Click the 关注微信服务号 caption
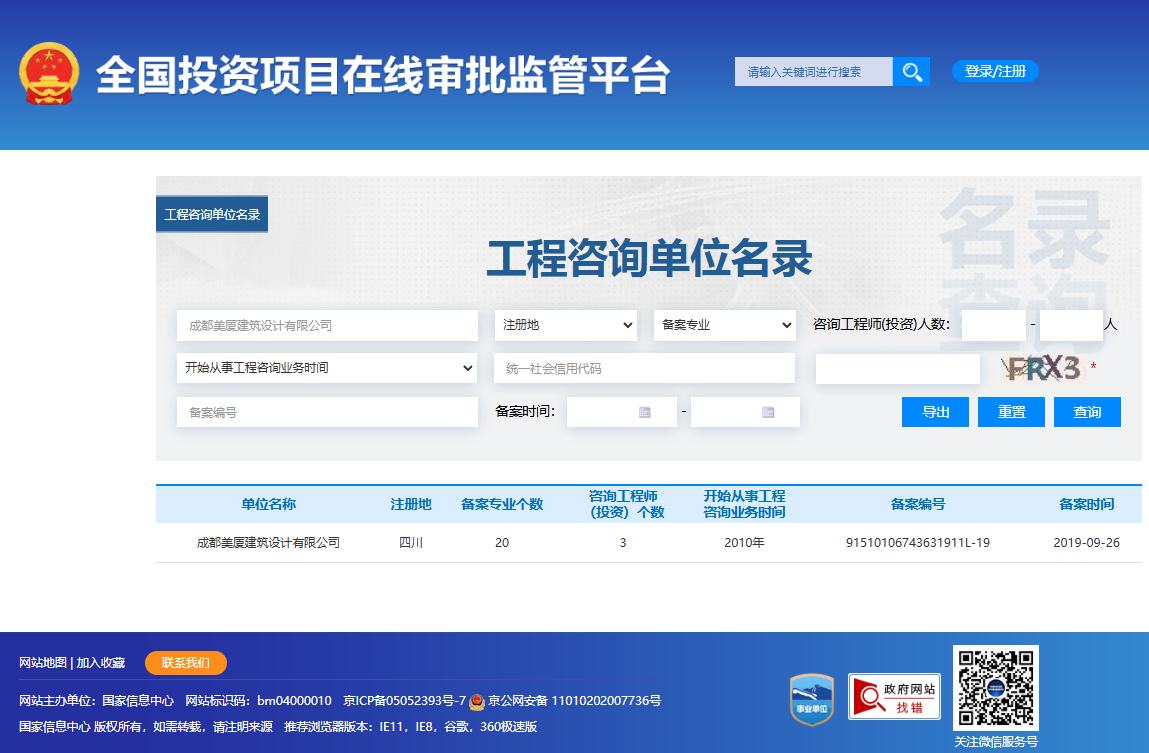This screenshot has width=1149, height=753. [996, 741]
